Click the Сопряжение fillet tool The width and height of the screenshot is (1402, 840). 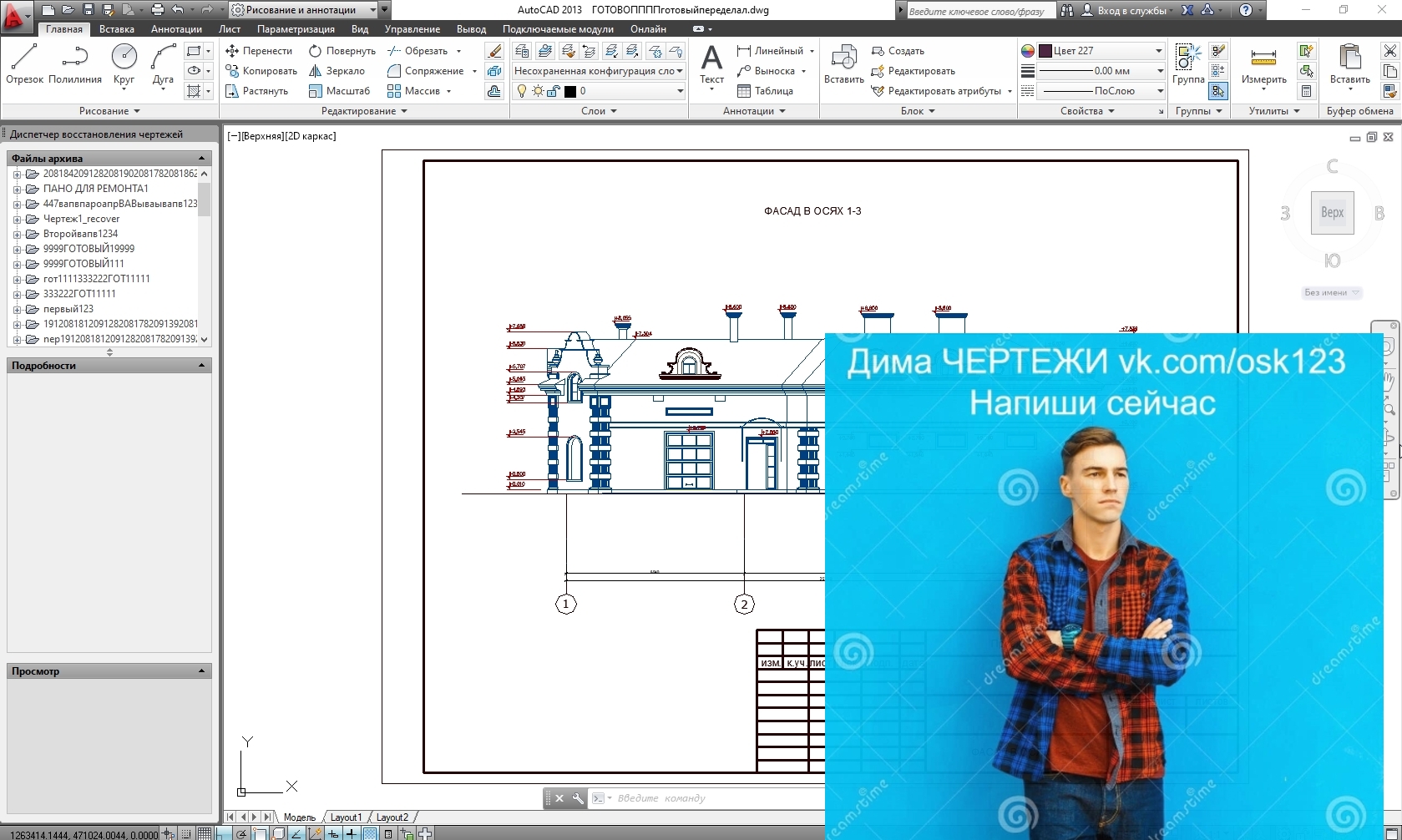coord(426,71)
